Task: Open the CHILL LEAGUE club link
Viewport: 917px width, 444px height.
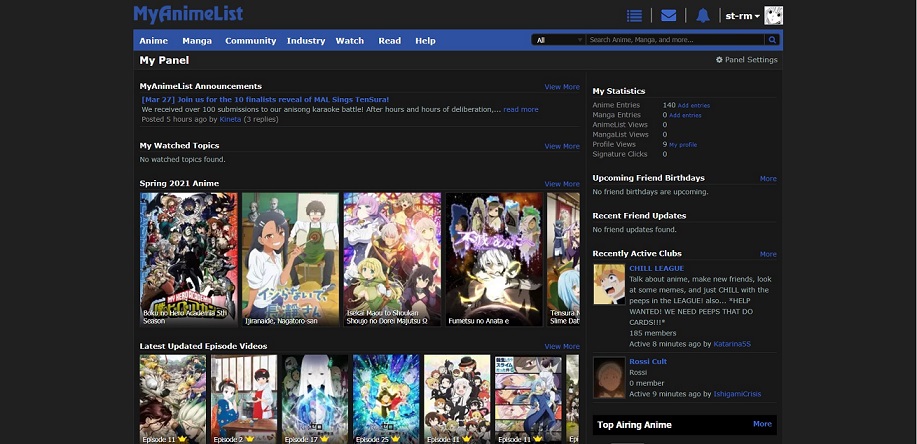Action: coord(656,269)
